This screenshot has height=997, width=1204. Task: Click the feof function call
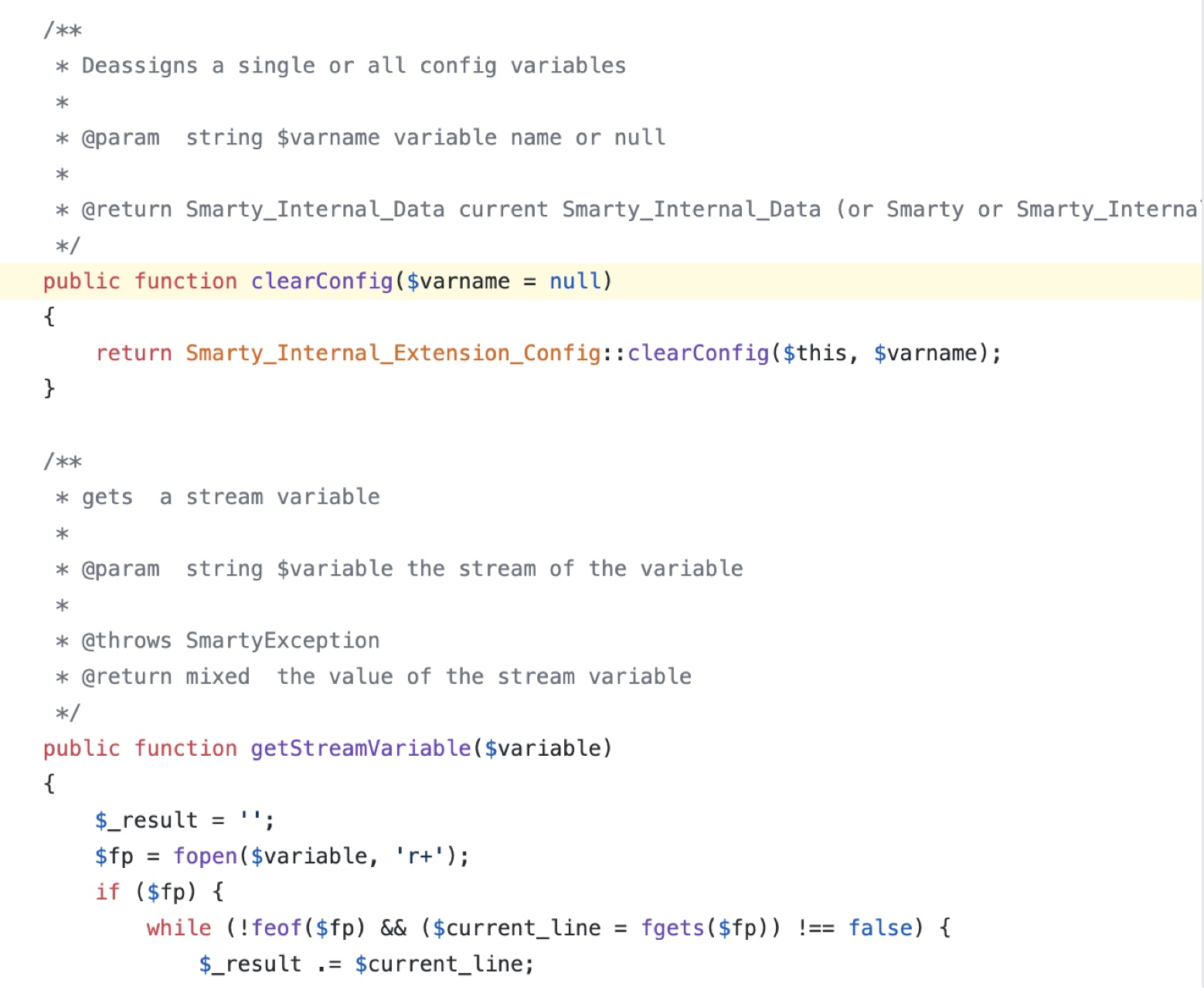click(x=276, y=928)
